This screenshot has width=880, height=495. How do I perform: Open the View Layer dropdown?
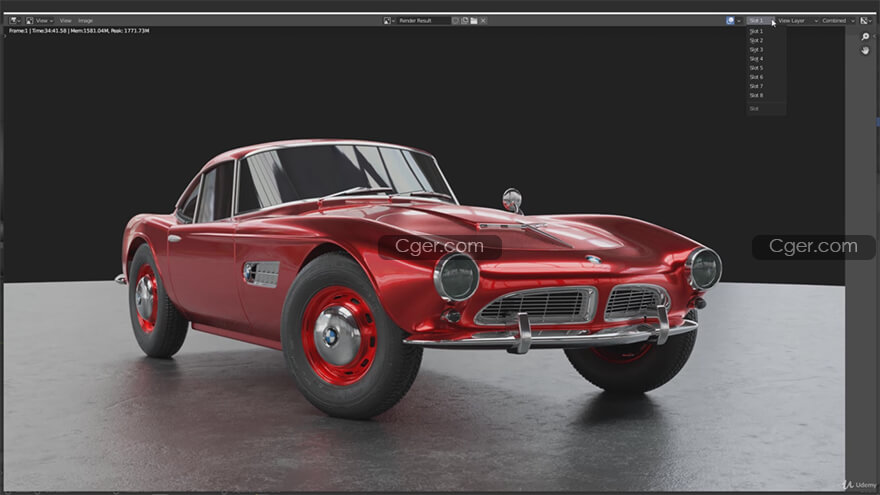798,21
